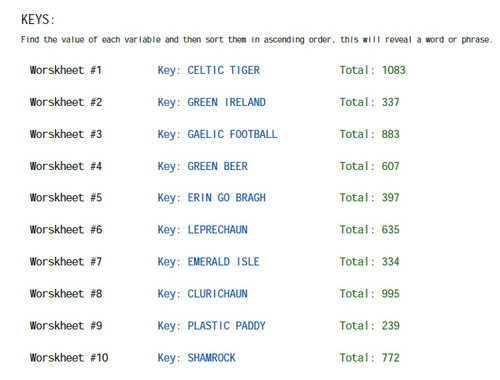This screenshot has width=500, height=380.
Task: Click Total: 1083 value
Action: coord(373,70)
